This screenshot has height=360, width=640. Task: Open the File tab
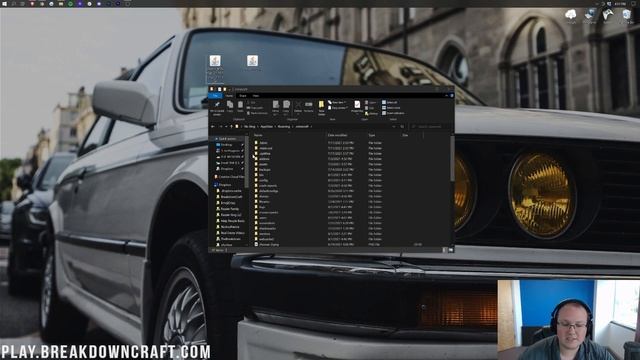215,96
